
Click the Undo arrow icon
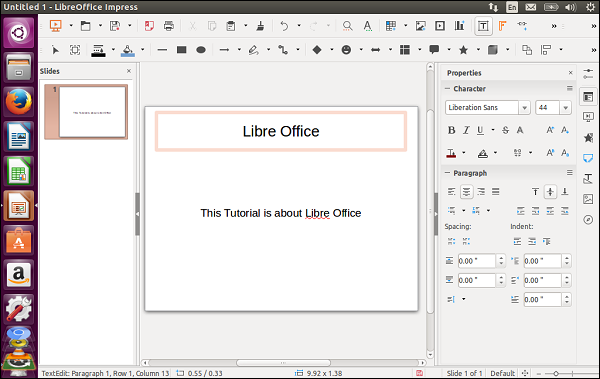tap(284, 26)
